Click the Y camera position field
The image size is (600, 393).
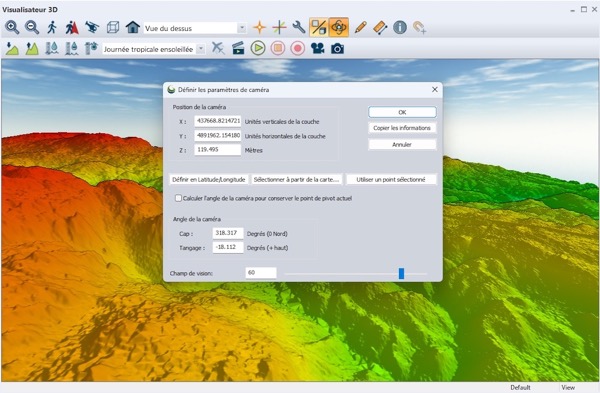click(x=218, y=135)
